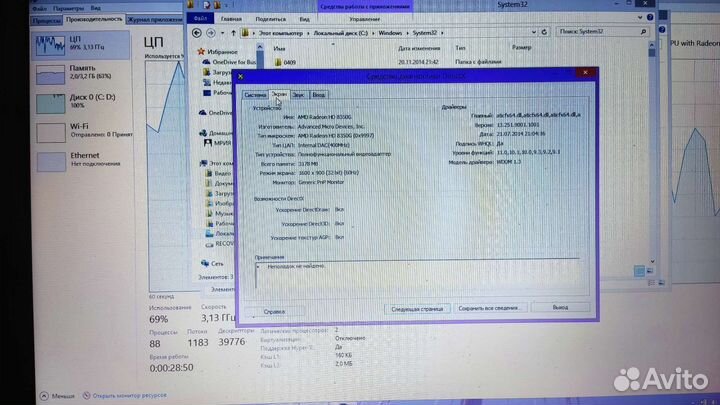Image resolution: width=720 pixels, height=405 pixels.
Task: Switch to the Звук tab
Action: (x=299, y=94)
